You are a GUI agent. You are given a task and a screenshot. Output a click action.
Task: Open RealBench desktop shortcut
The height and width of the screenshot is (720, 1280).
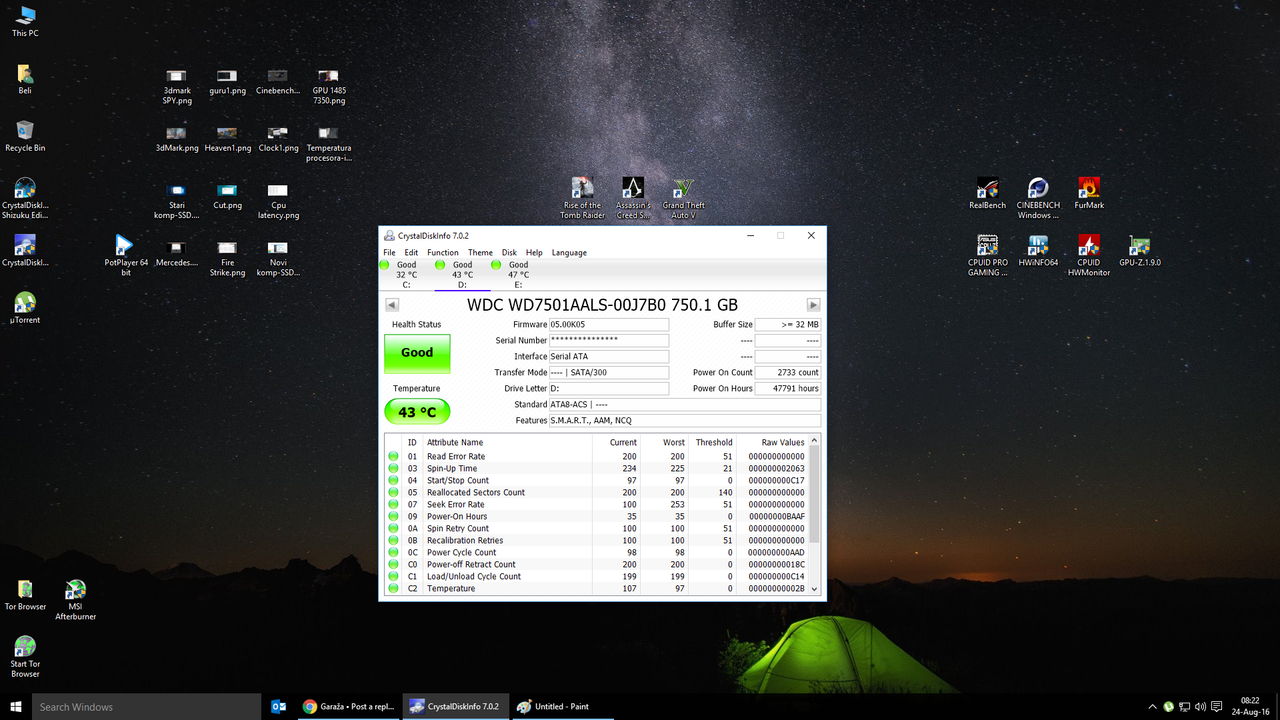[x=987, y=193]
